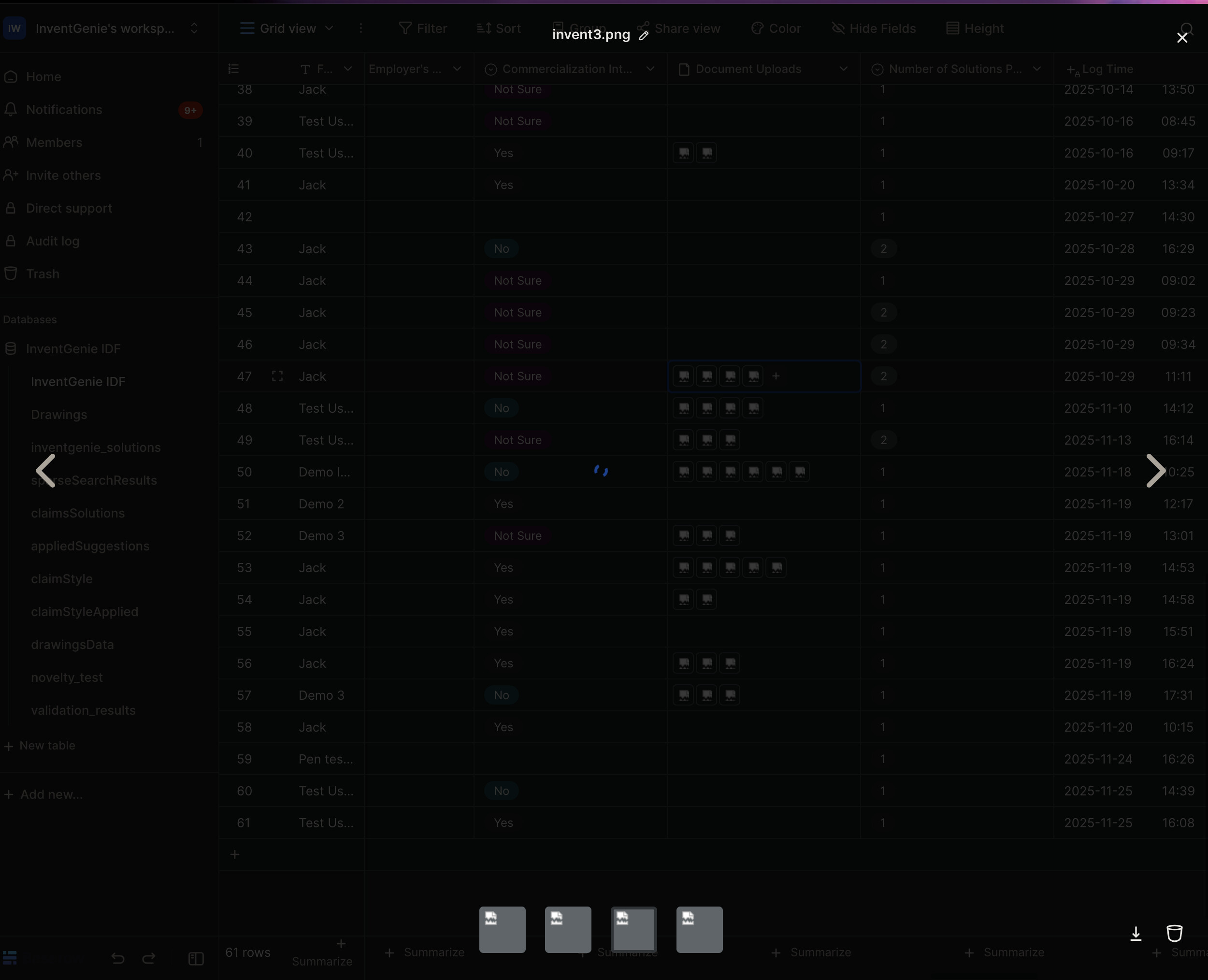Screen dimensions: 1208x980
Task: Open the Filter toolbar option
Action: click(x=423, y=28)
